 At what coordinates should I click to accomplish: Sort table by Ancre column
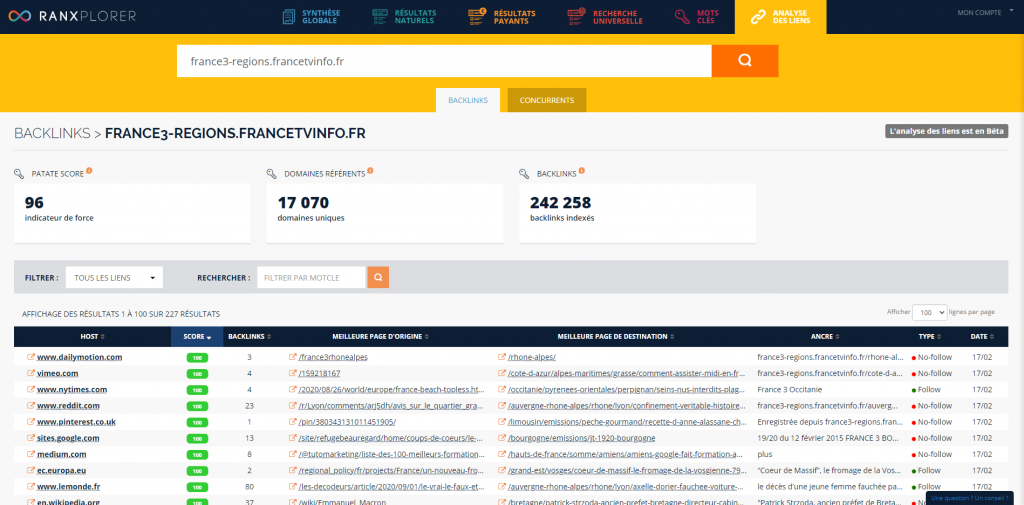click(824, 336)
